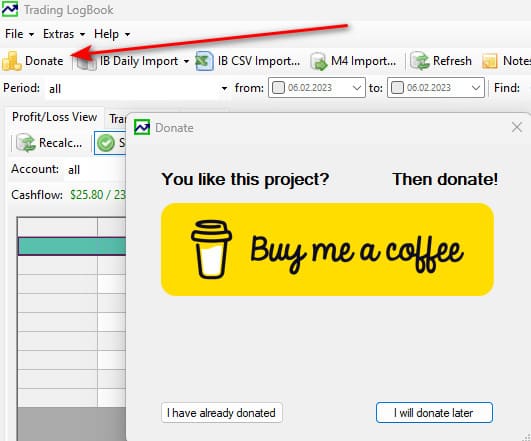Click Trading LogBook app icon in title bar

pos(10,9)
